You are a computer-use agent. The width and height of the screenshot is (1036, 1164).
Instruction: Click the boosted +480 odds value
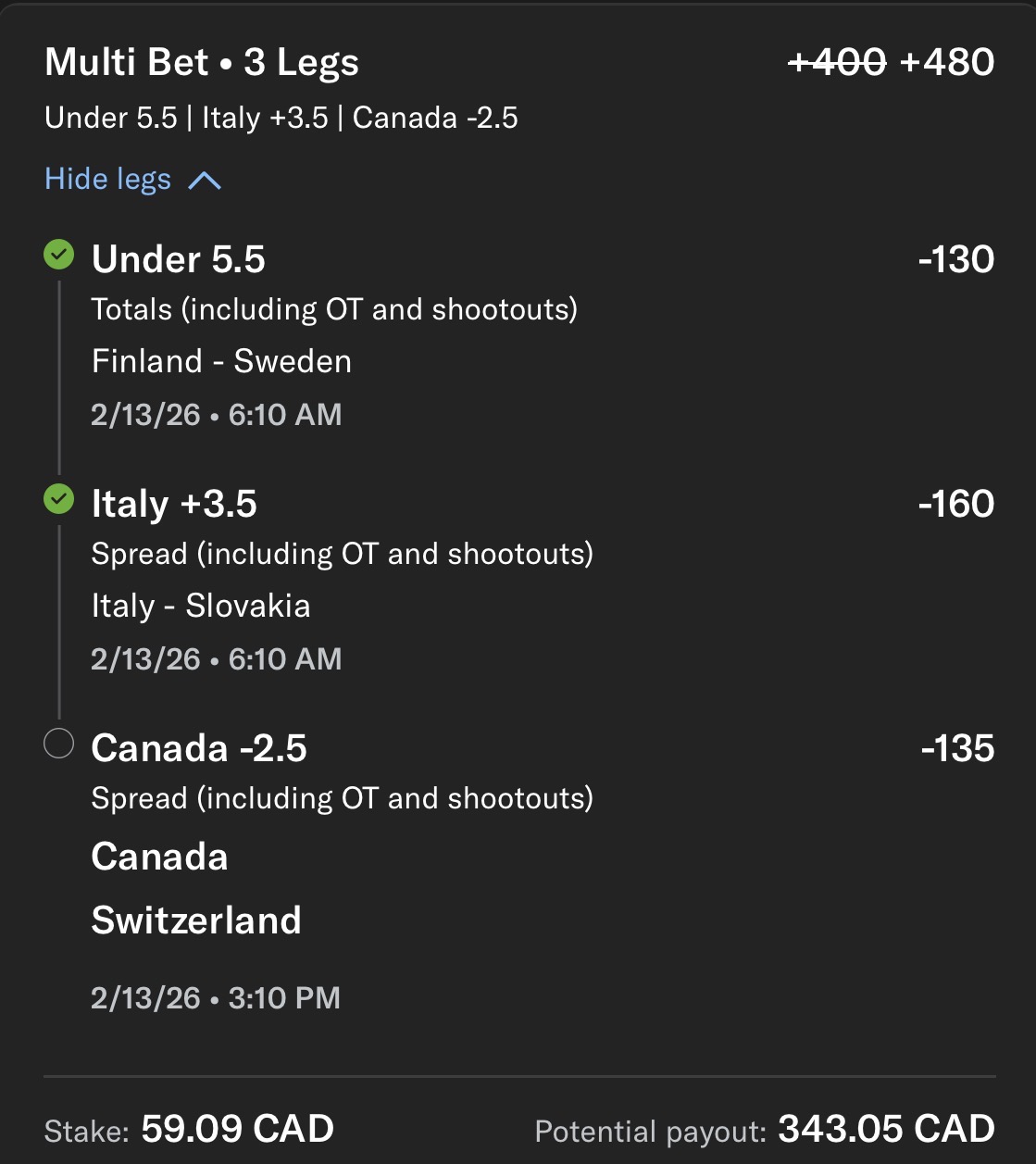[946, 63]
